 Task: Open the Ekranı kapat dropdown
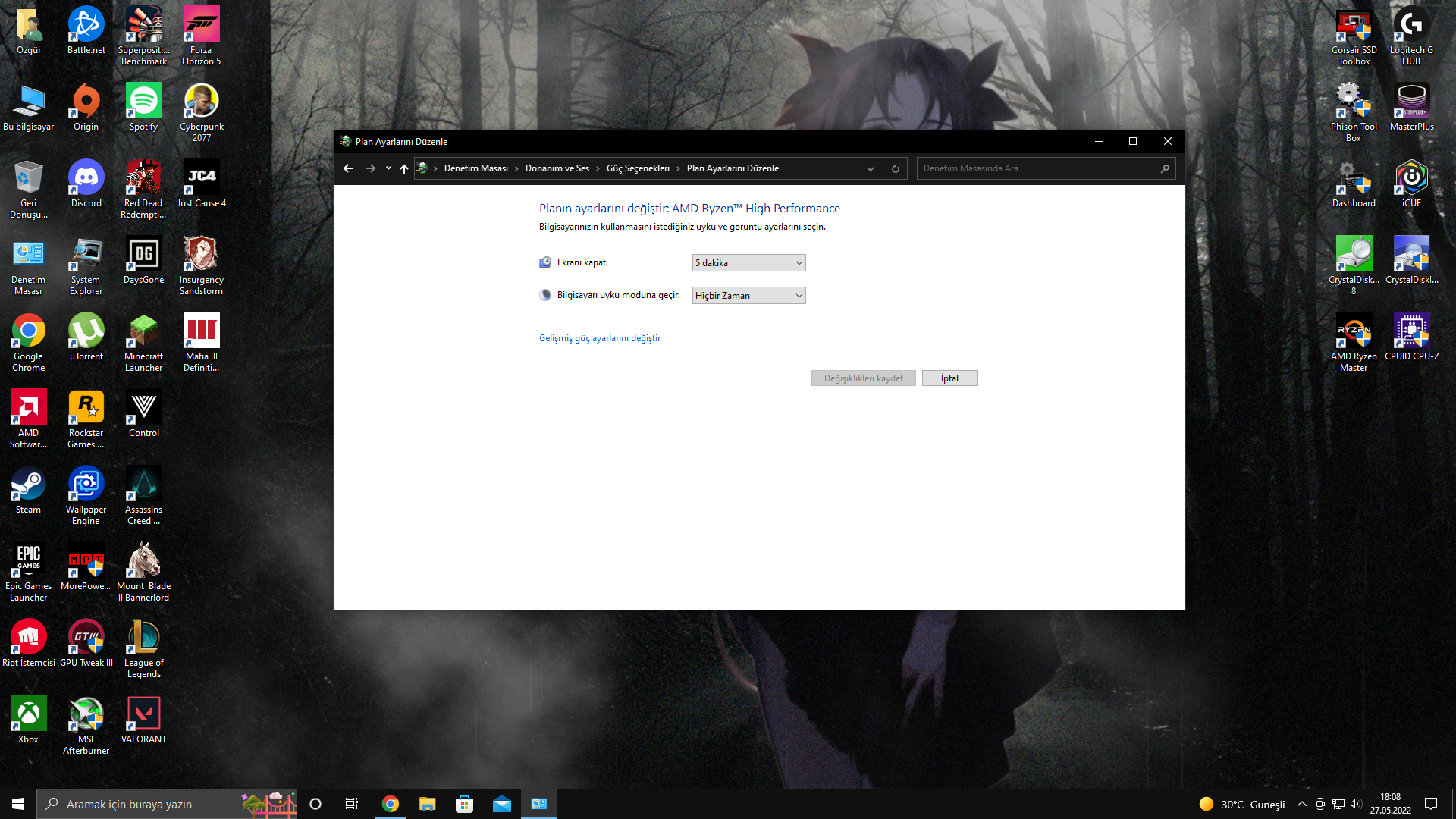coord(748,263)
